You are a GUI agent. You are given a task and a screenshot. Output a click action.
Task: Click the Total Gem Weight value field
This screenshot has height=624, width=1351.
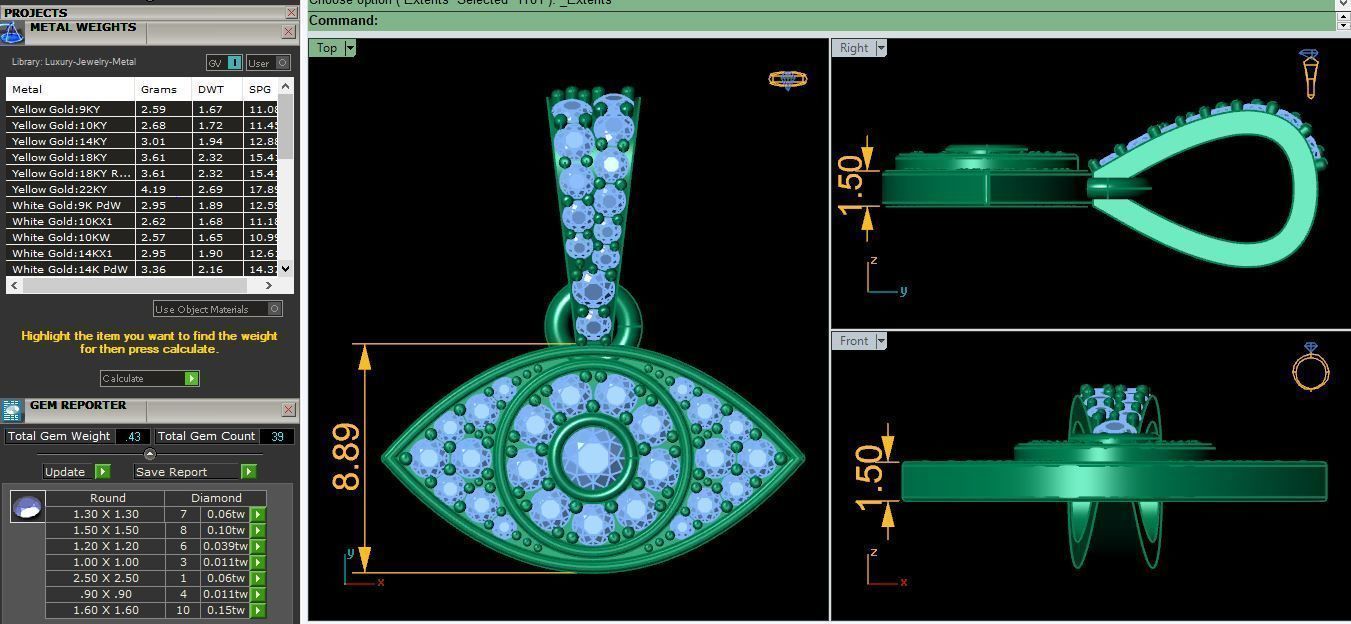(x=133, y=436)
